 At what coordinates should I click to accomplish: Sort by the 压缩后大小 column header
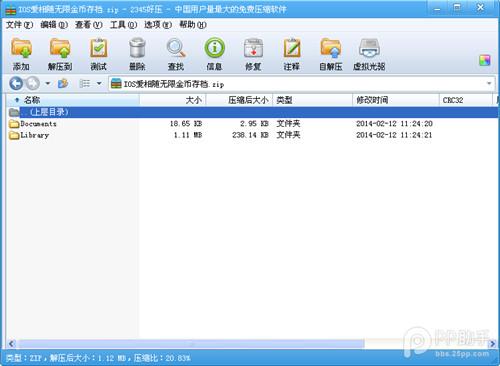(239, 100)
